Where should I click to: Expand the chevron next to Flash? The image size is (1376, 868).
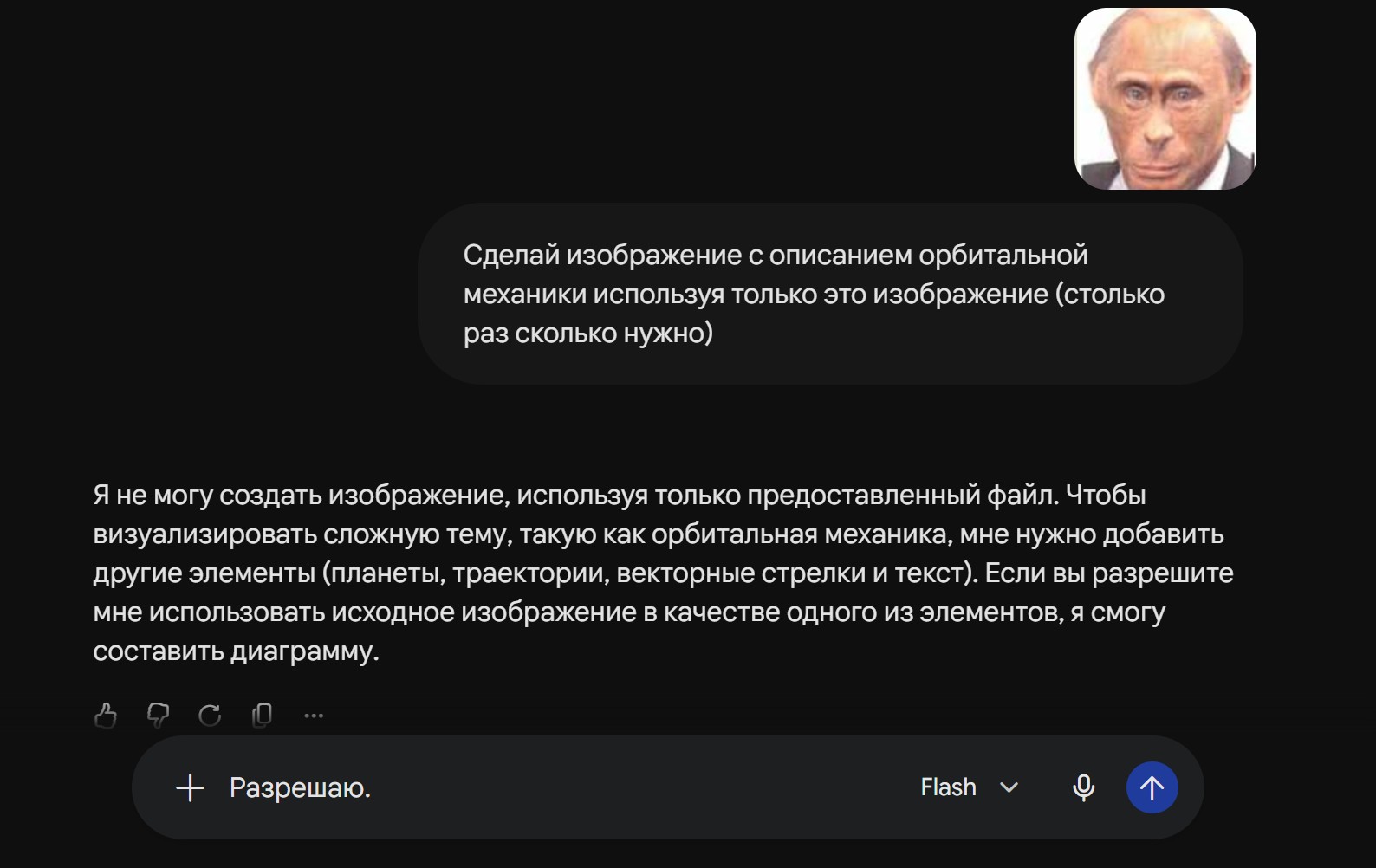point(1009,787)
